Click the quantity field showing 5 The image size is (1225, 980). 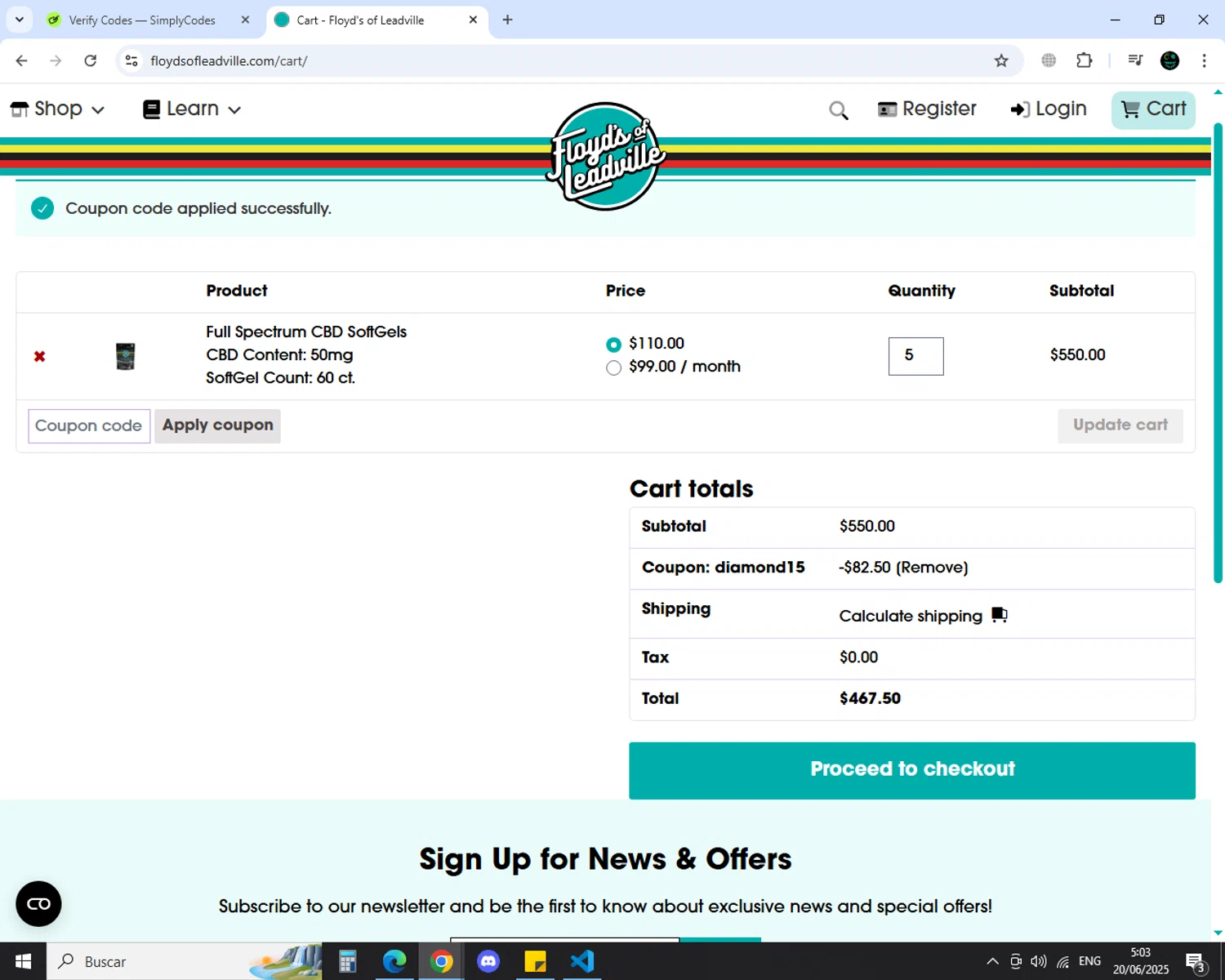[915, 356]
